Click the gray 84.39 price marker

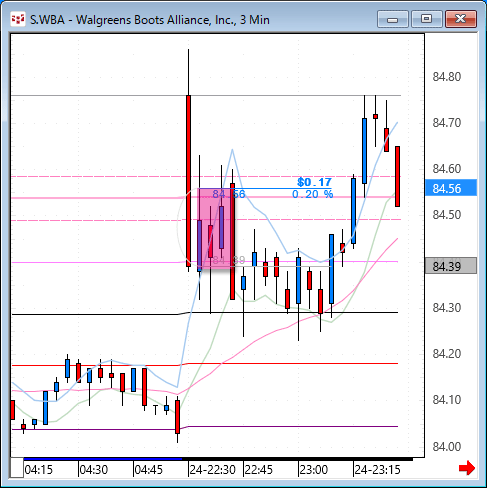coord(451,266)
